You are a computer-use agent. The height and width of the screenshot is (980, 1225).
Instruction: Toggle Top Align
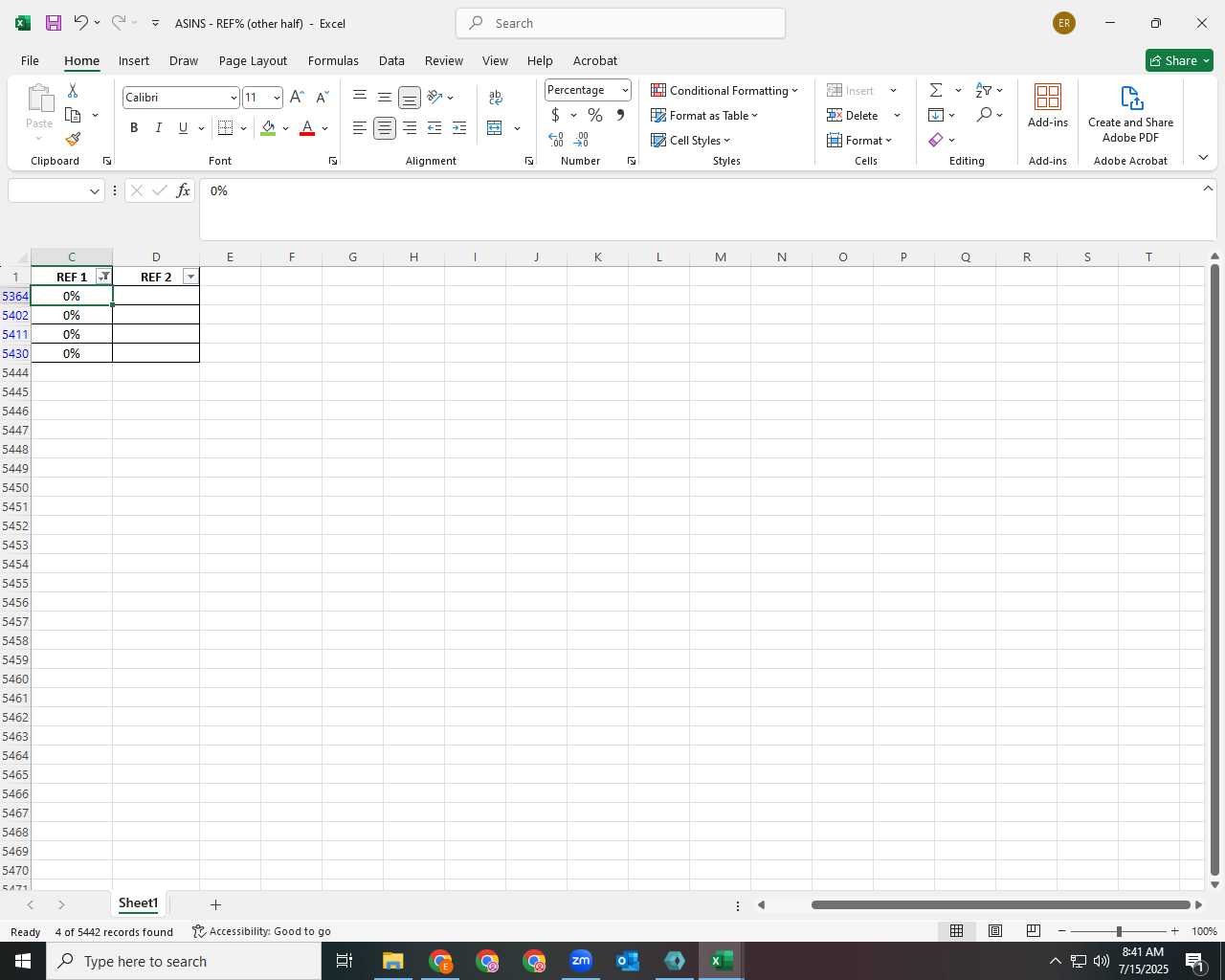pyautogui.click(x=360, y=97)
